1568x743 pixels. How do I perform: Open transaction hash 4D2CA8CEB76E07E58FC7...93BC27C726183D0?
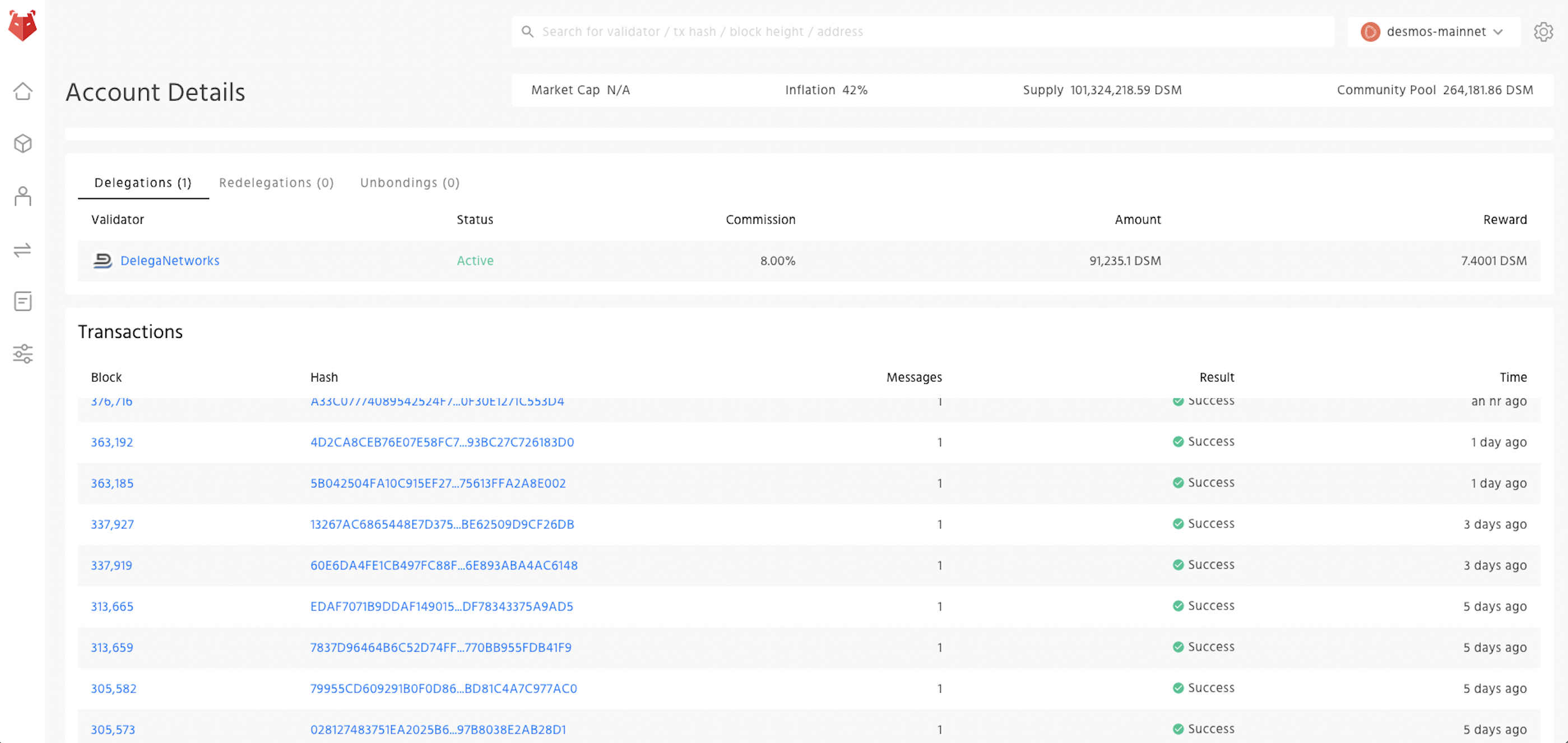[x=442, y=443]
